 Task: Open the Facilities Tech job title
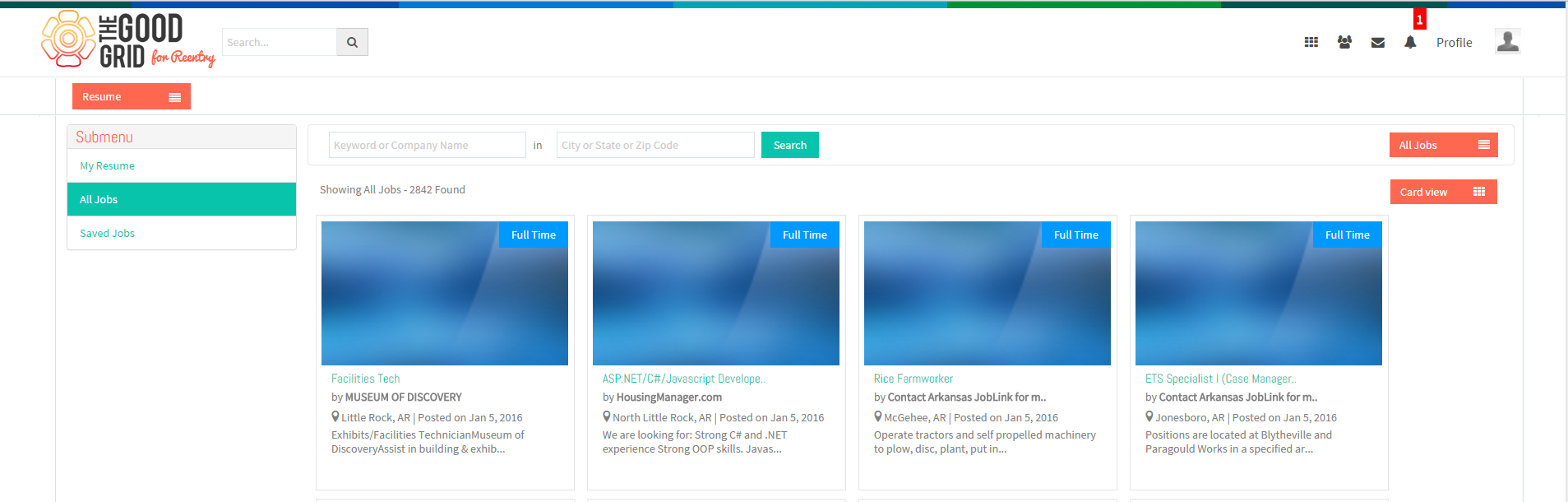click(x=366, y=379)
